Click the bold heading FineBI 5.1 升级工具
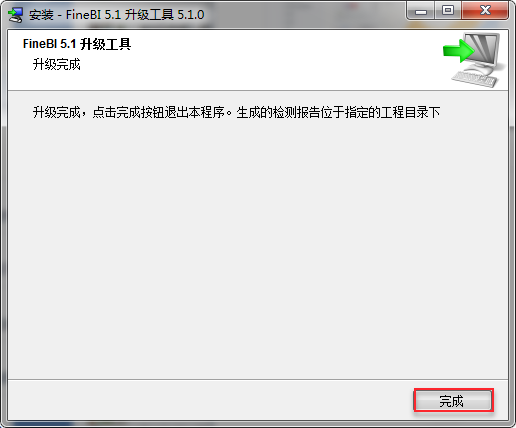Viewport: 516px width, 428px height. [77, 44]
